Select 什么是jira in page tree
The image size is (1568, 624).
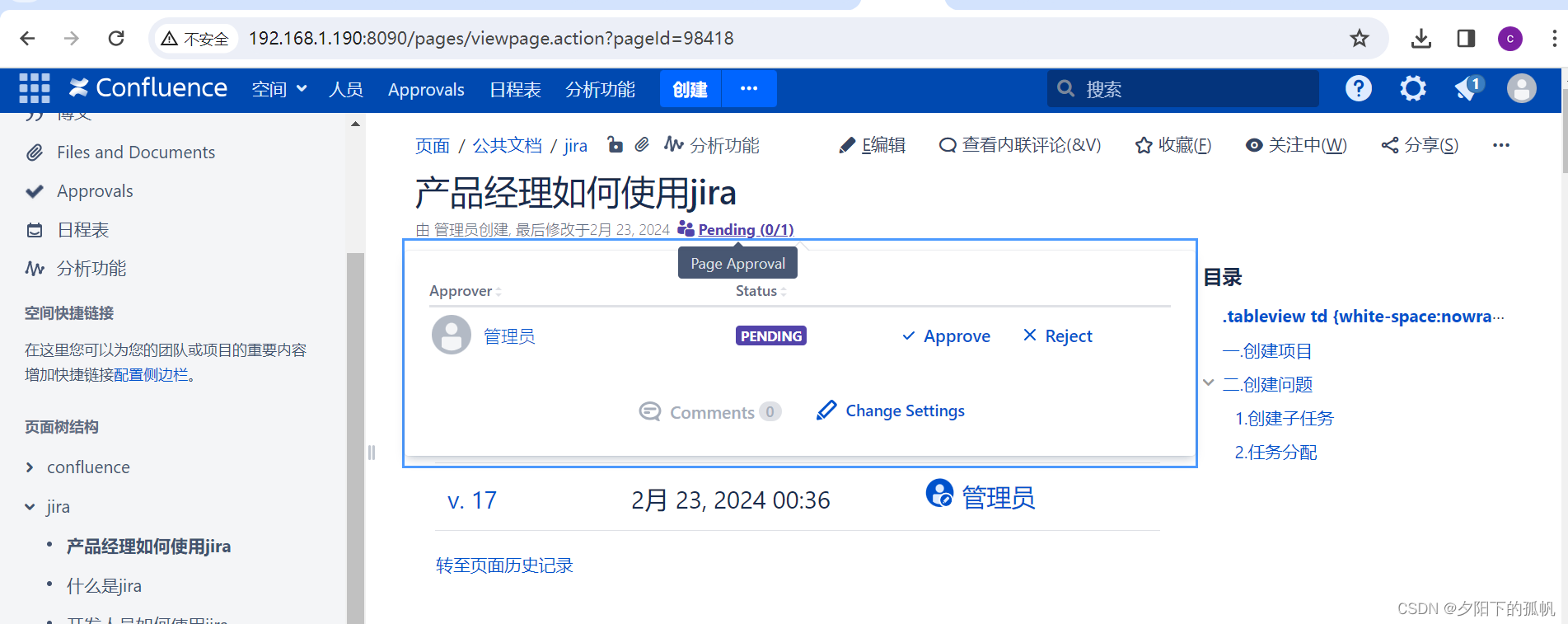pos(104,586)
